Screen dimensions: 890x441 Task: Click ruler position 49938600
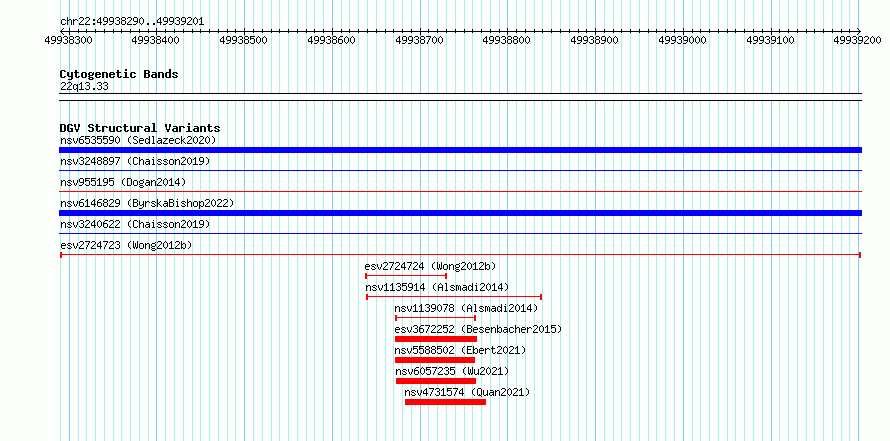(x=331, y=40)
